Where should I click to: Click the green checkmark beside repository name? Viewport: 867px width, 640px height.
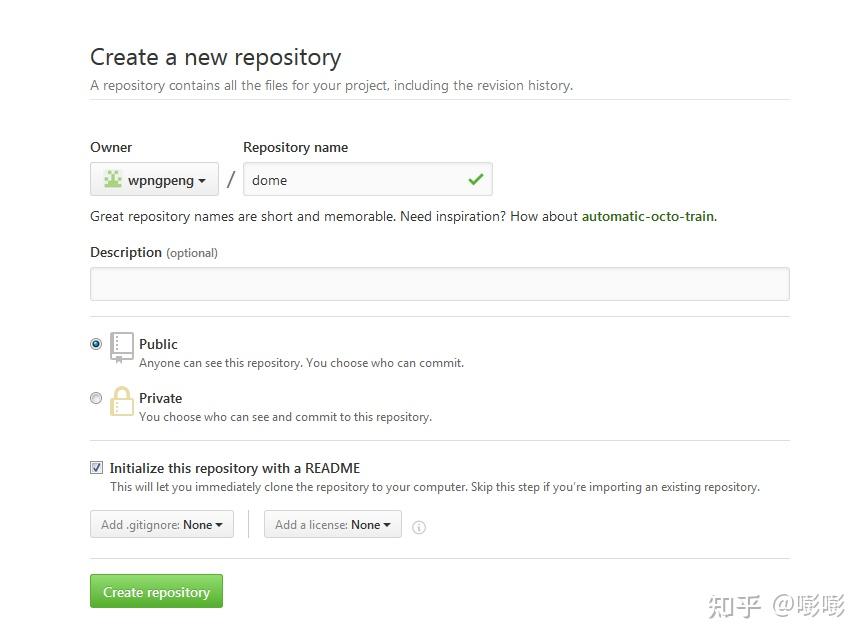tap(477, 178)
